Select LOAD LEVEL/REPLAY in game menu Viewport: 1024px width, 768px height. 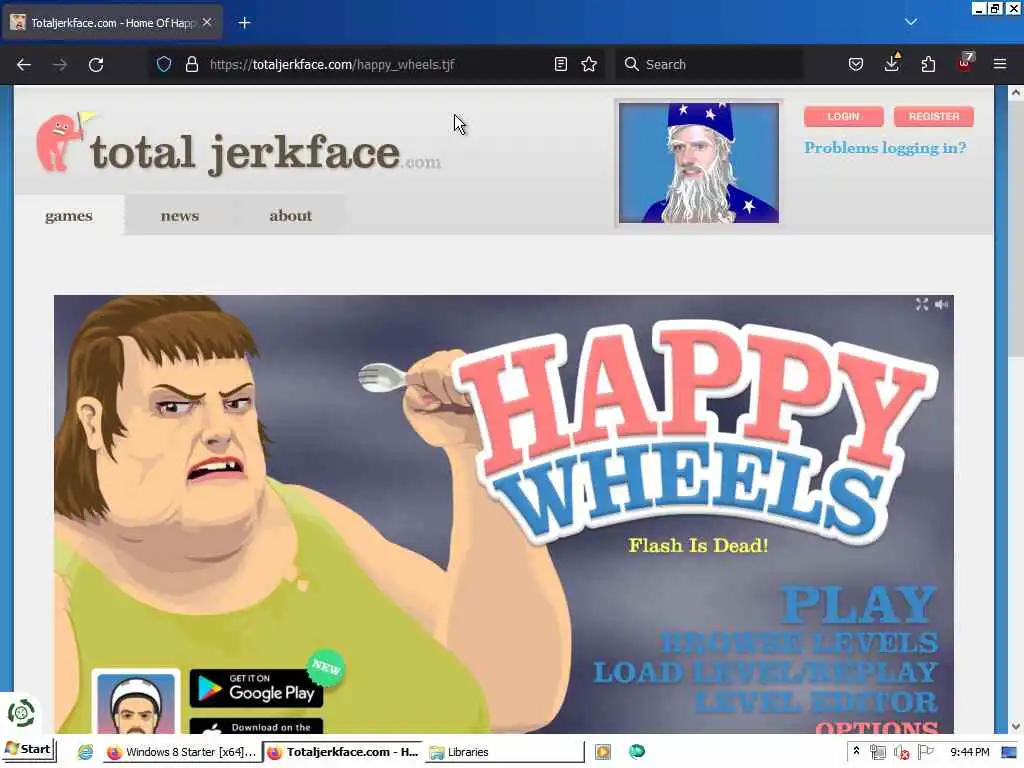click(765, 672)
